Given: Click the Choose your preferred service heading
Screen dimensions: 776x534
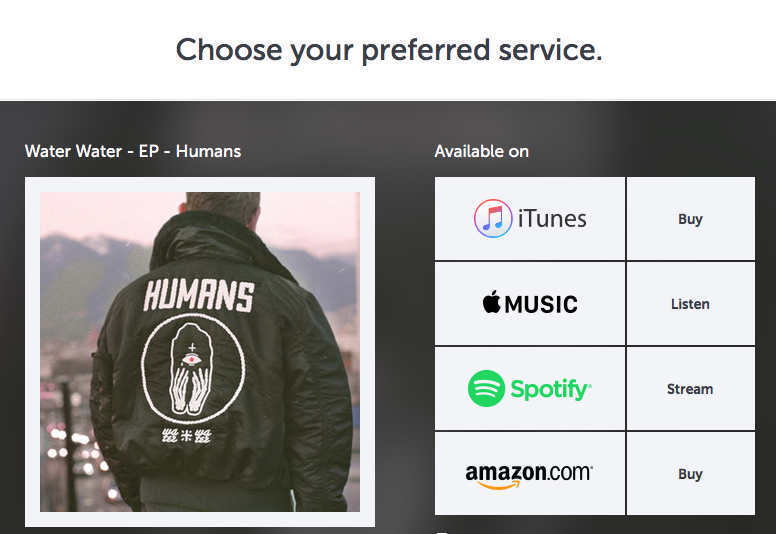Looking at the screenshot, I should (389, 50).
